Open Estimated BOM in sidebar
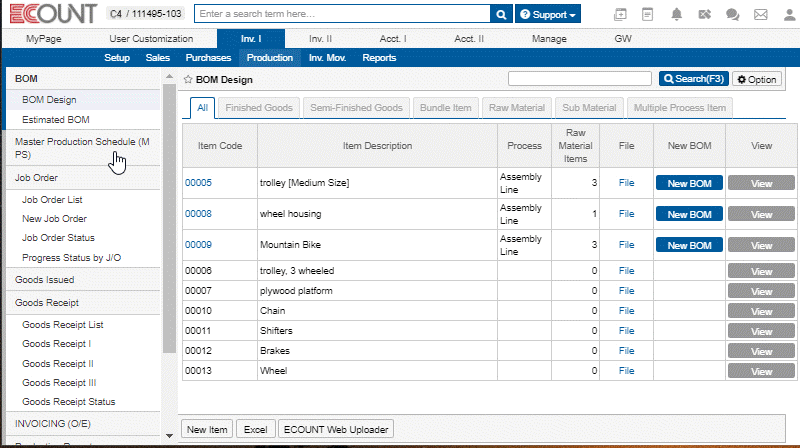The width and height of the screenshot is (800, 448). point(56,119)
